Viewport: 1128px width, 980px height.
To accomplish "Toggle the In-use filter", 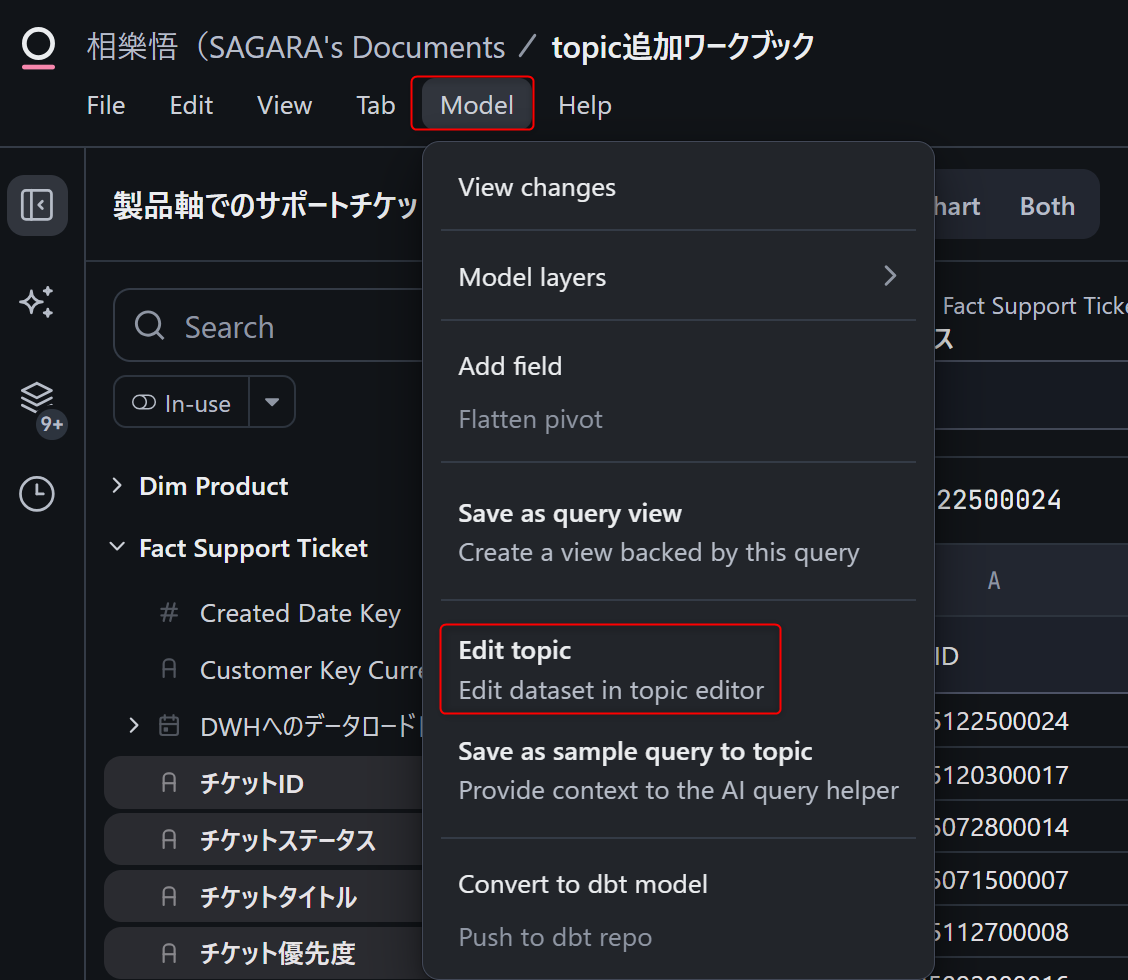I will (181, 403).
